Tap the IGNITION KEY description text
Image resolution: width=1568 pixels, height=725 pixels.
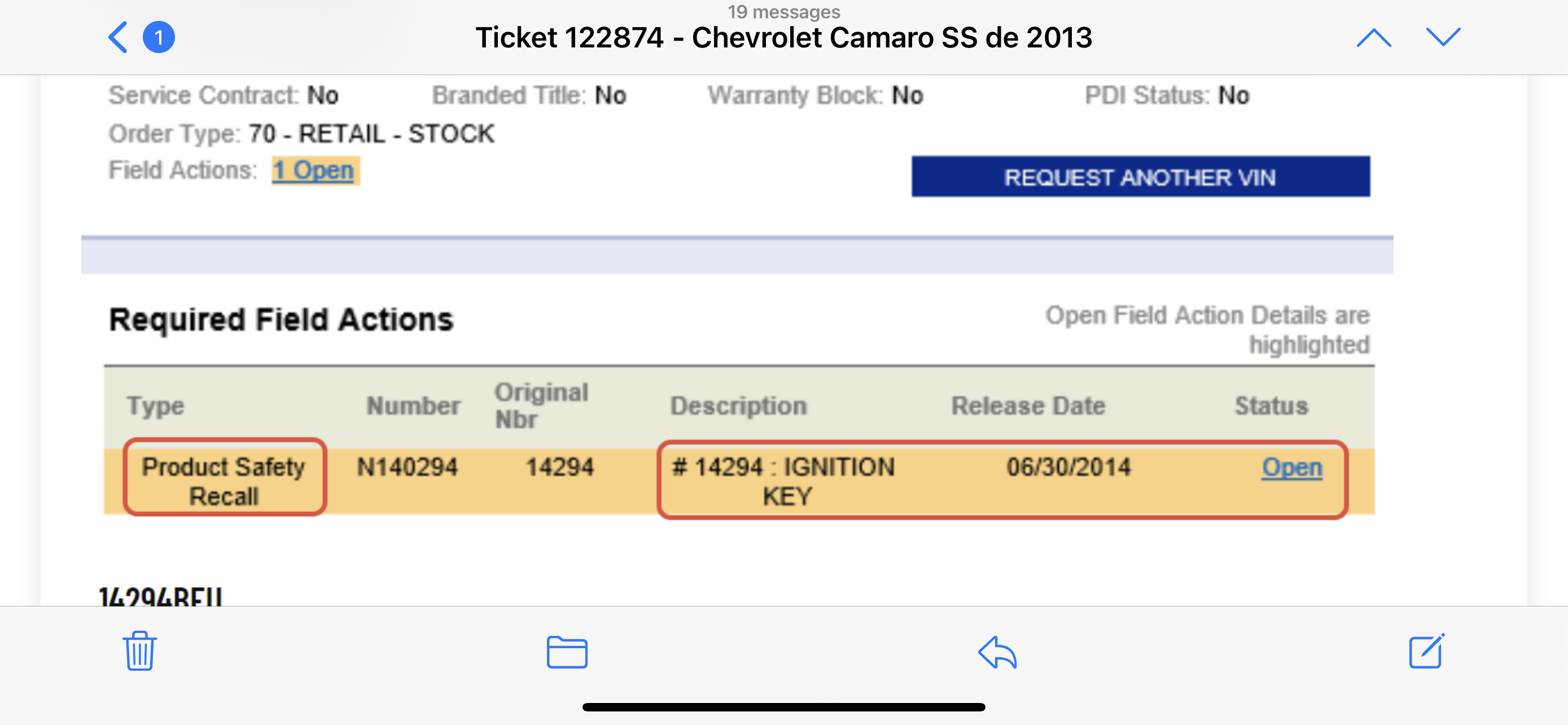pos(784,481)
